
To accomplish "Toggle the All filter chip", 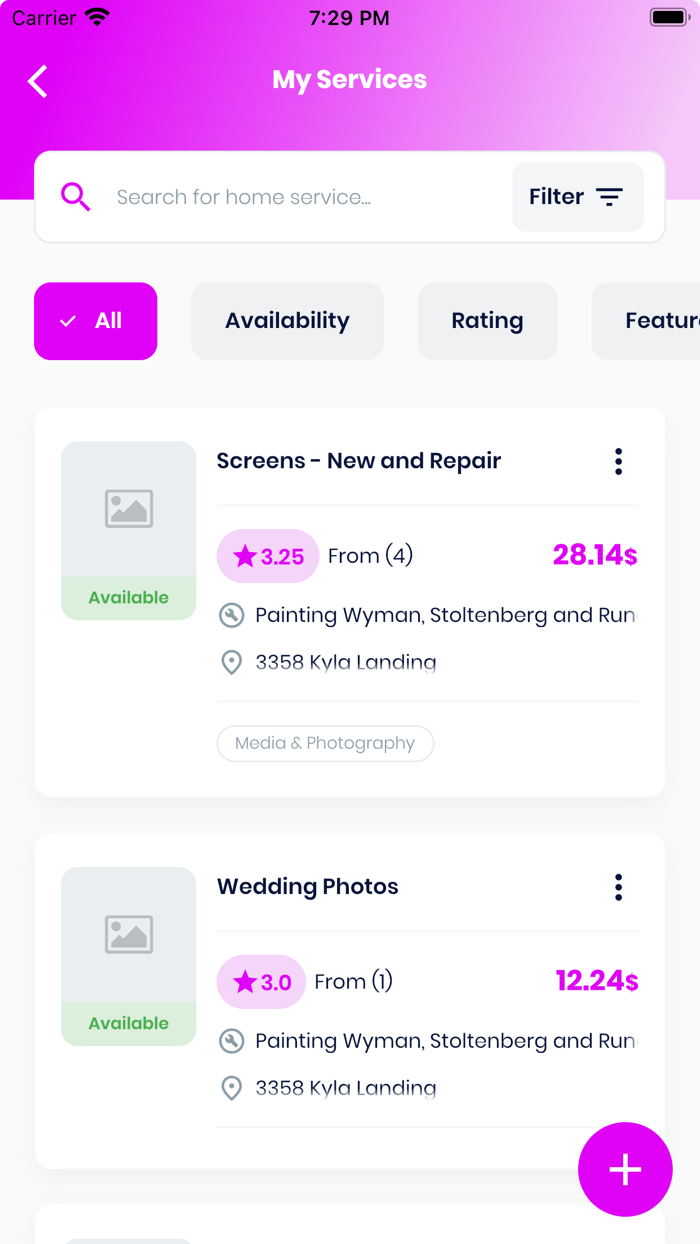I will tap(95, 321).
